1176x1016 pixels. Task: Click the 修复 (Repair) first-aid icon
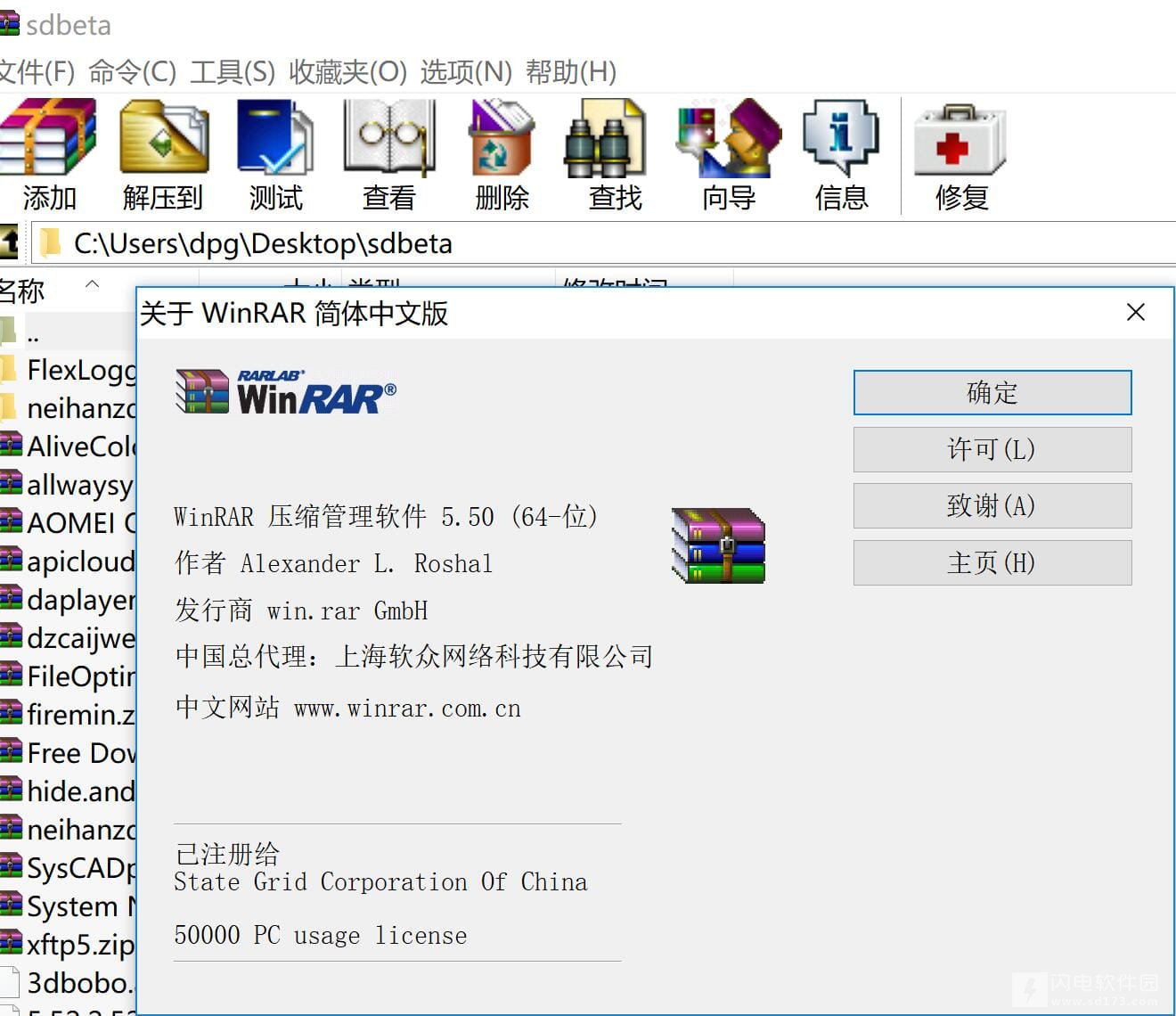point(960,139)
